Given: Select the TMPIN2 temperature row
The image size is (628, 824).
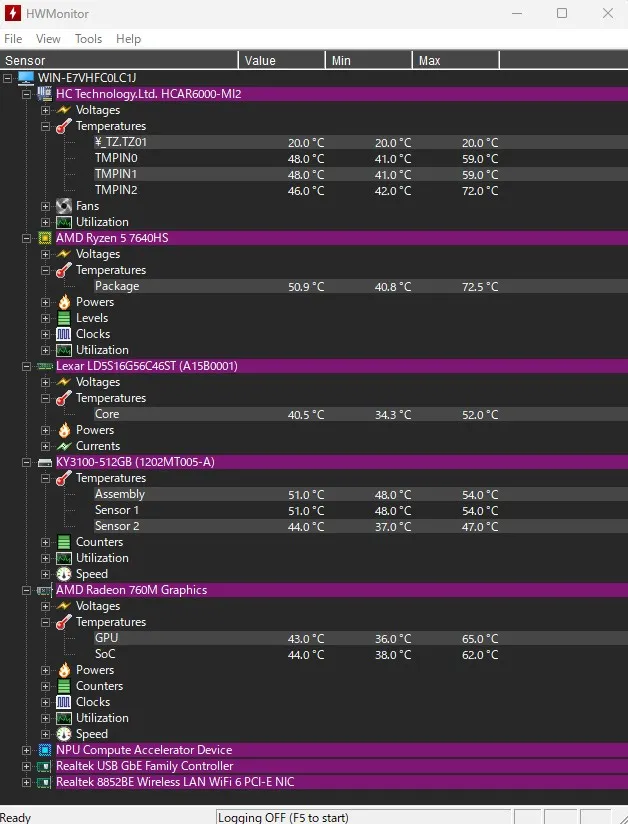Looking at the screenshot, I should [x=361, y=190].
